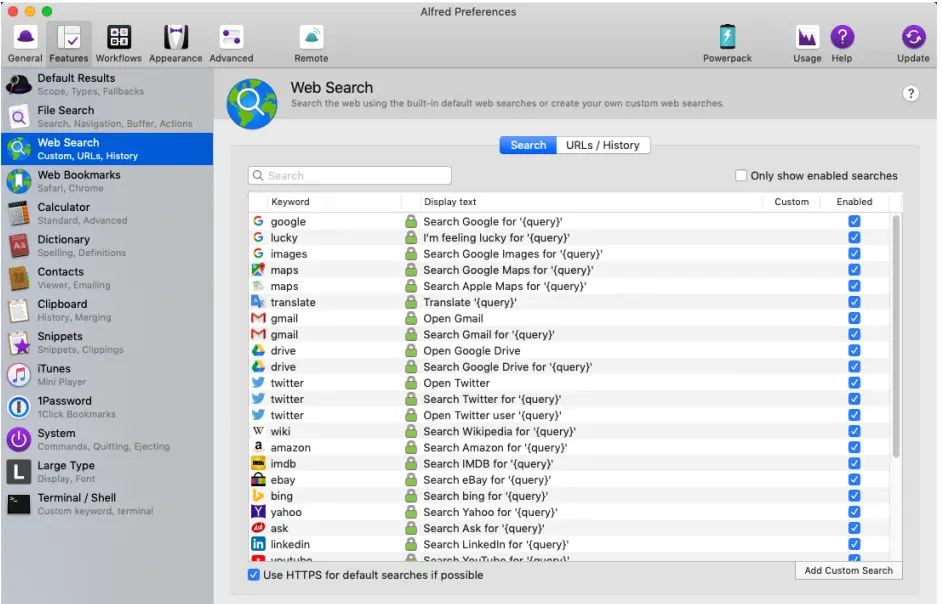This screenshot has width=942, height=604.
Task: Select 'Search Ask for '{query}'' row text
Action: tap(484, 528)
